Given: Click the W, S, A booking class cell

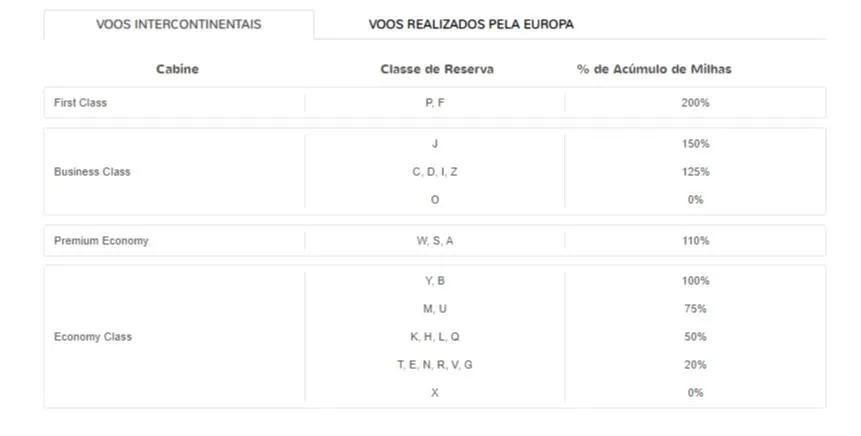Looking at the screenshot, I should click(x=435, y=241).
